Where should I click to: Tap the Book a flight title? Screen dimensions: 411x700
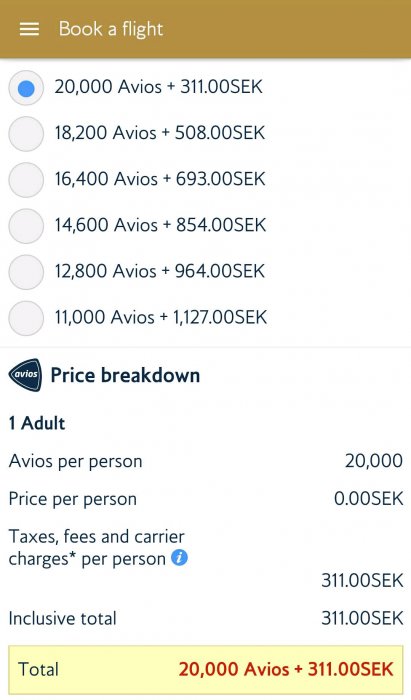pos(111,29)
